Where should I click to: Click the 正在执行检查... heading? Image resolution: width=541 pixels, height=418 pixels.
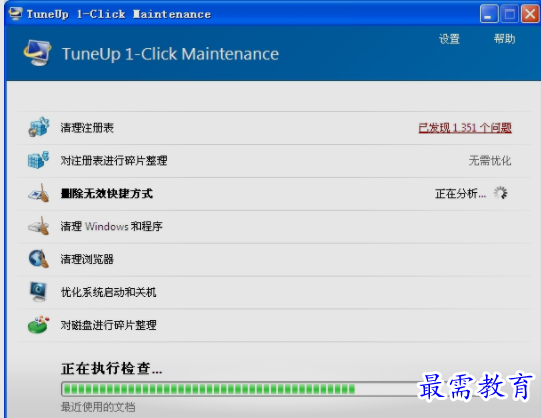(x=111, y=368)
